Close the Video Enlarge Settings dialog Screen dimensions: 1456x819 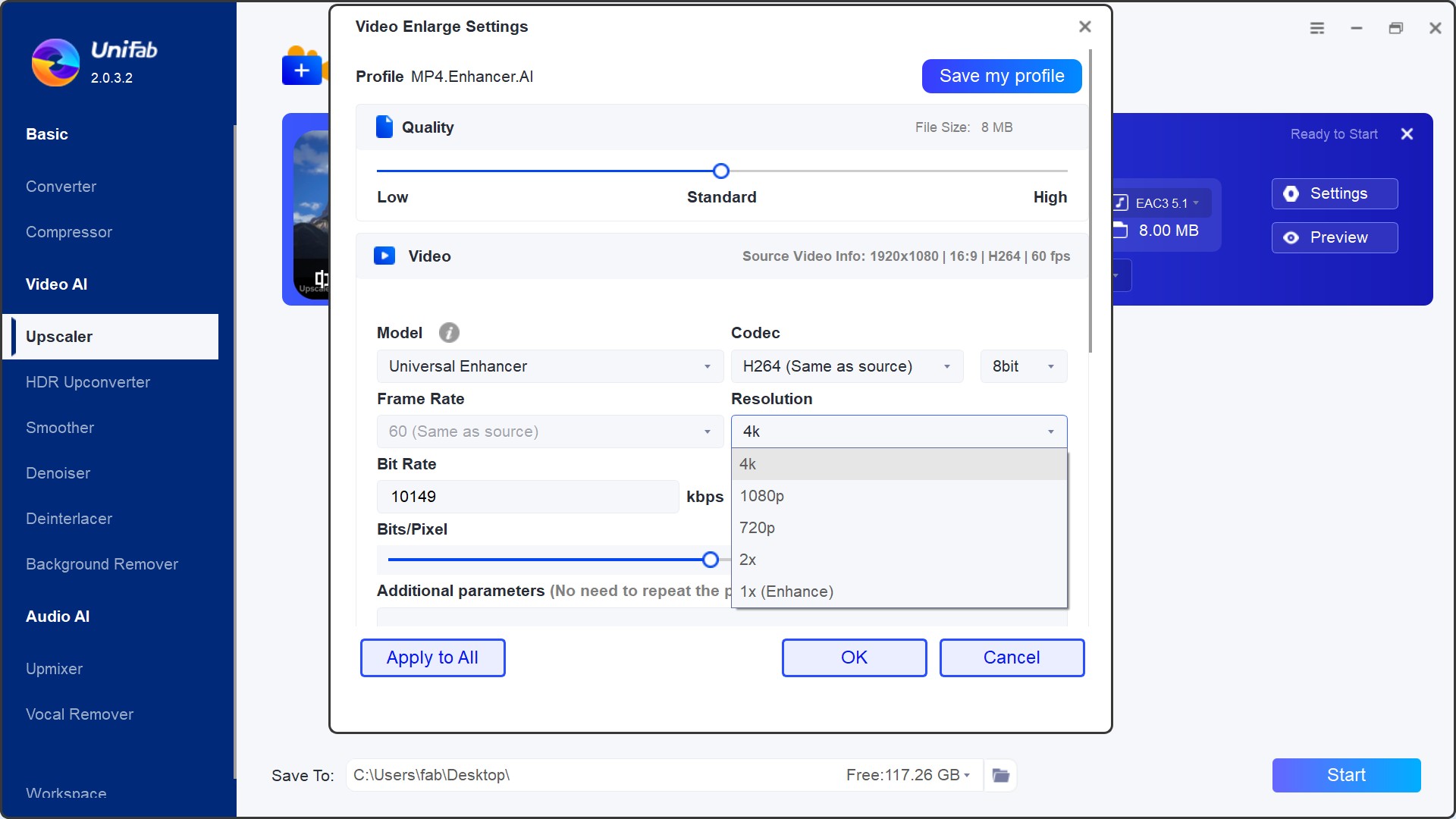coord(1085,27)
